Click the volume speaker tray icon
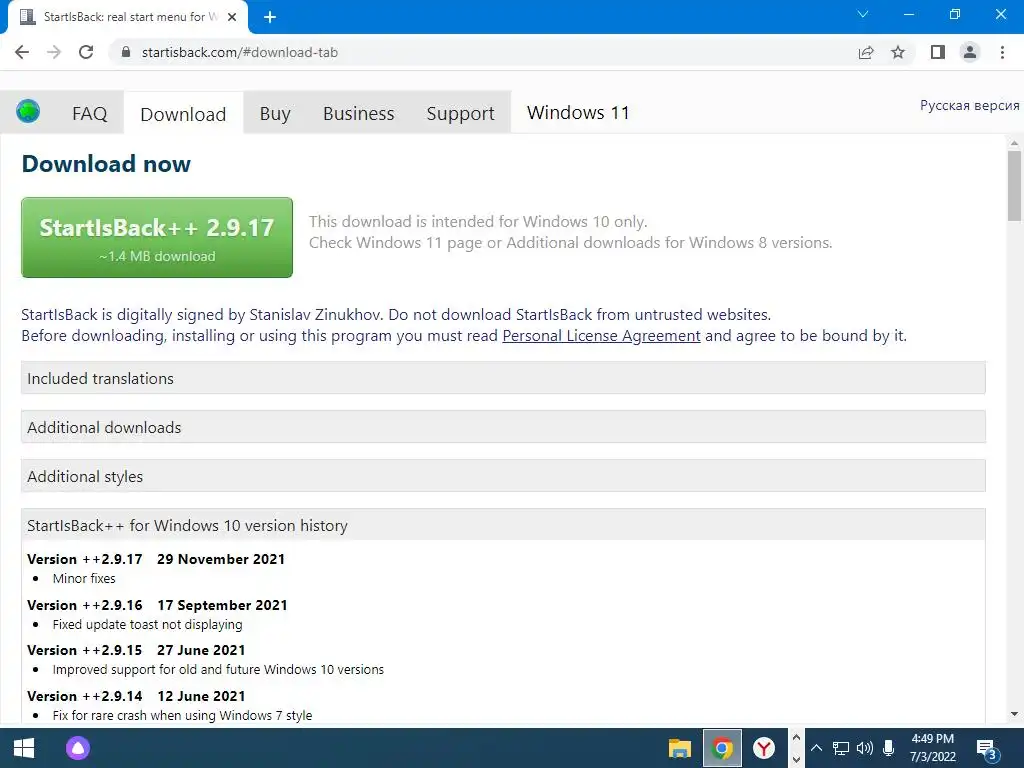This screenshot has height=768, width=1024. [x=865, y=748]
